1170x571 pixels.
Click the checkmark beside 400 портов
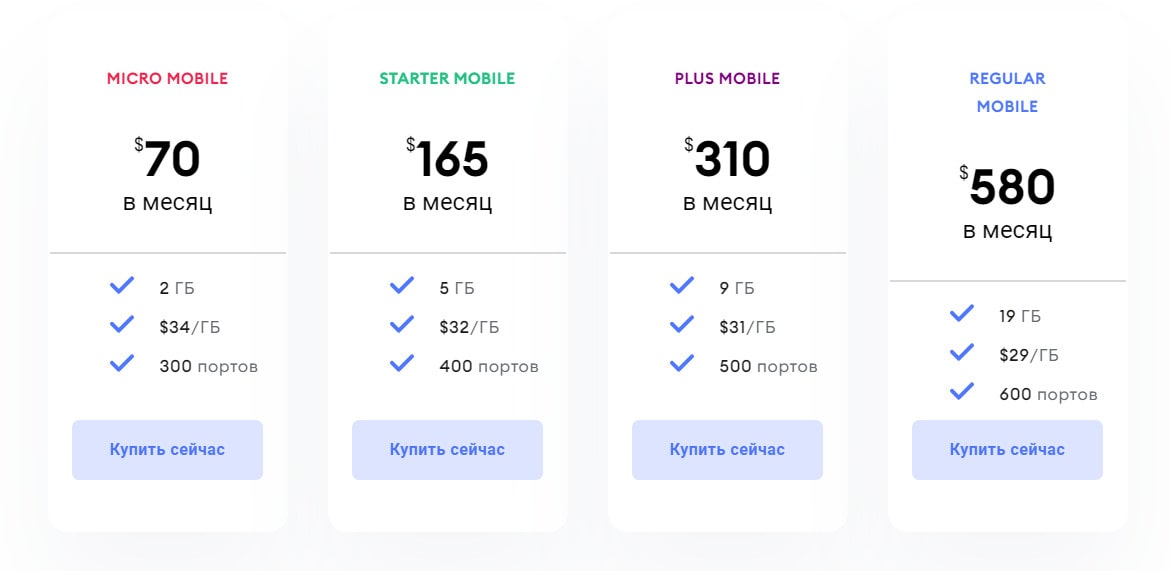click(401, 363)
